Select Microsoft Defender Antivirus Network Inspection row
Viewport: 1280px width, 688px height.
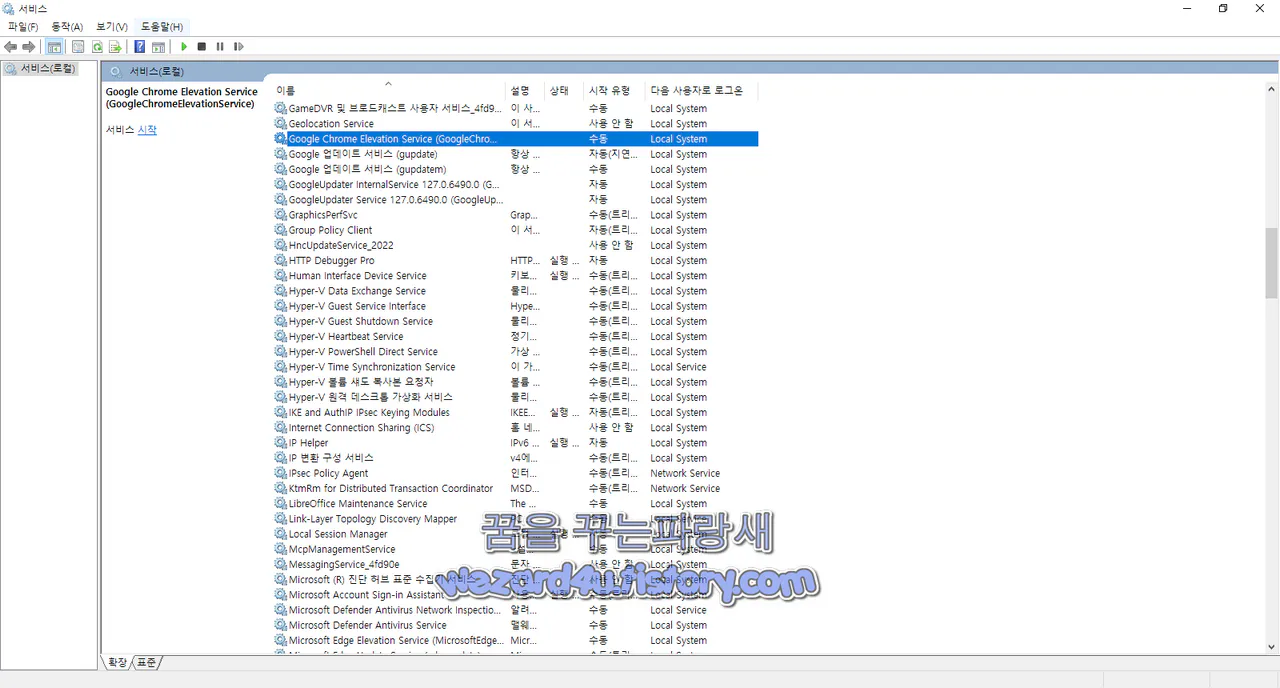tap(515, 610)
